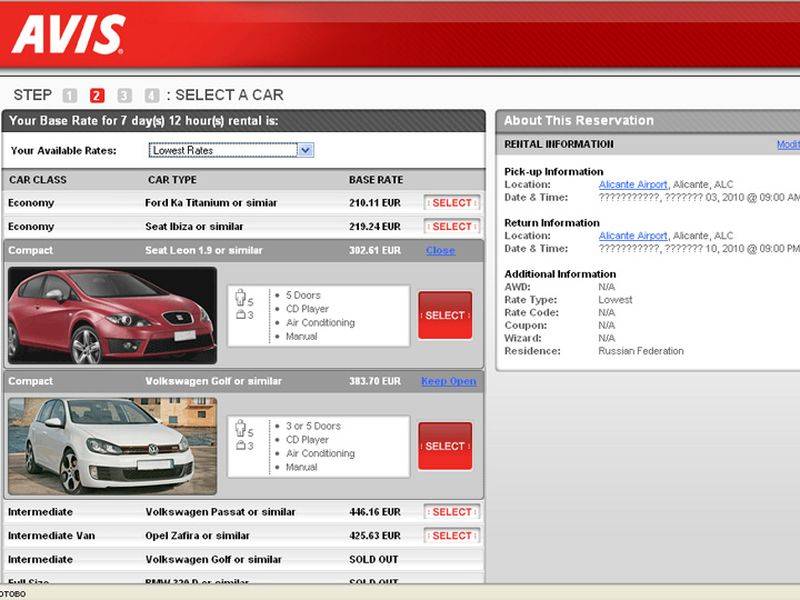
Task: Click the 446.16 EUR base rate
Action: pyautogui.click(x=375, y=512)
